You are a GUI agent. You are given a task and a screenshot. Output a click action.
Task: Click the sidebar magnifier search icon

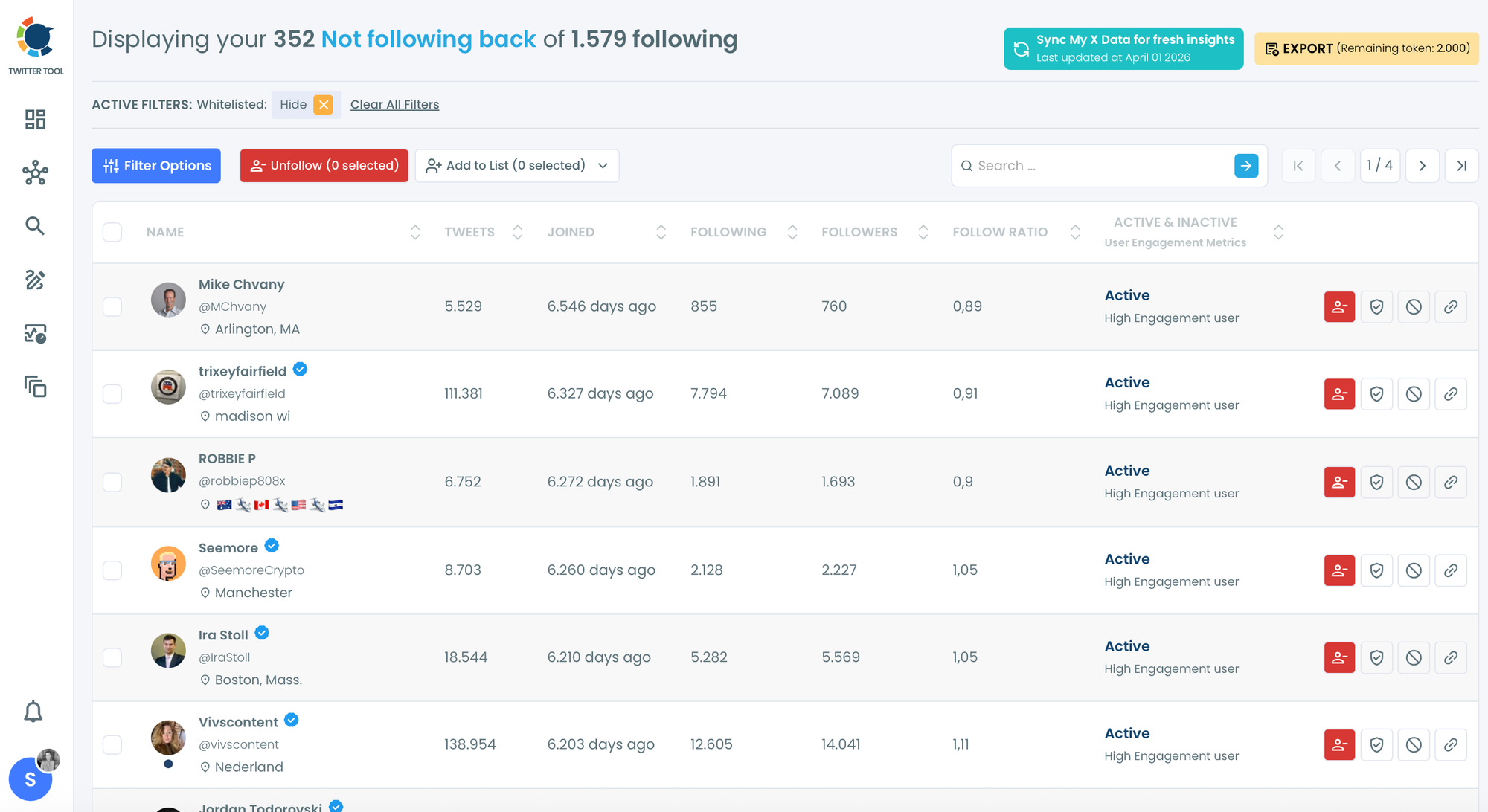pyautogui.click(x=35, y=226)
